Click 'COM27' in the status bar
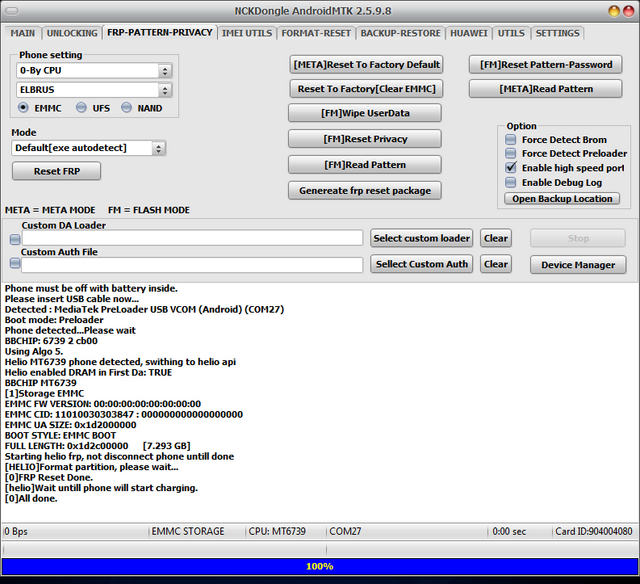The height and width of the screenshot is (584, 640). 345,531
